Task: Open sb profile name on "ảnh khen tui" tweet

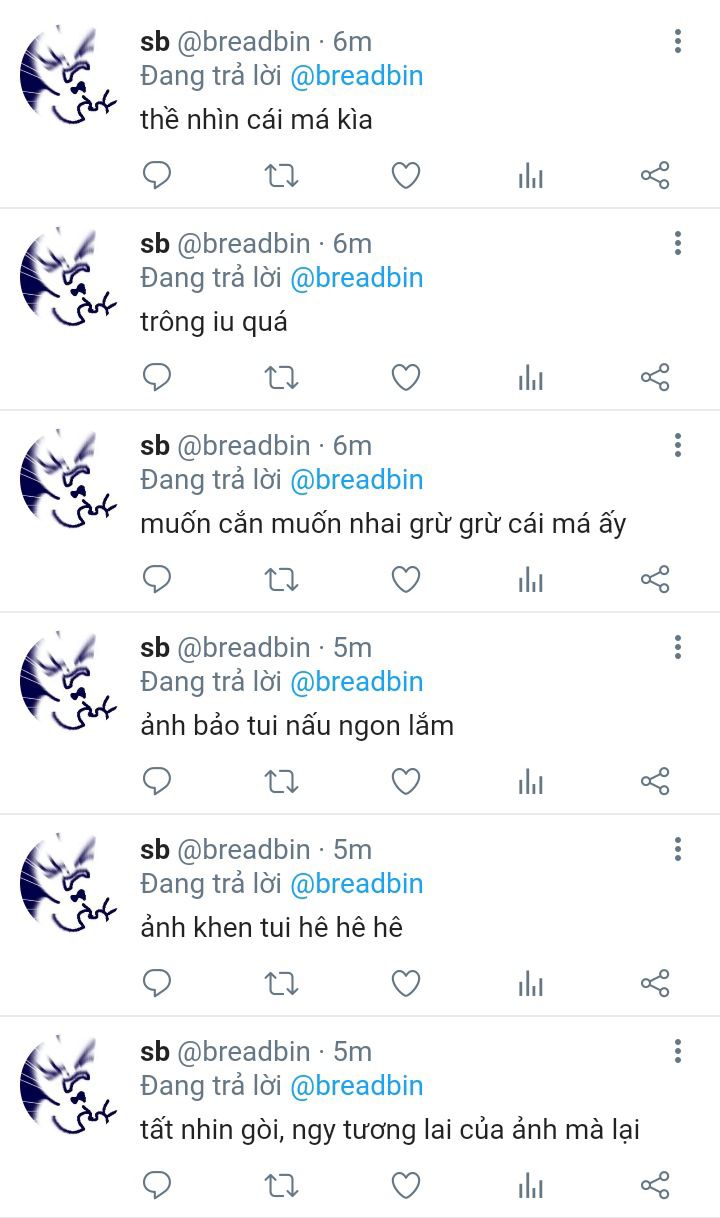Action: coord(155,849)
